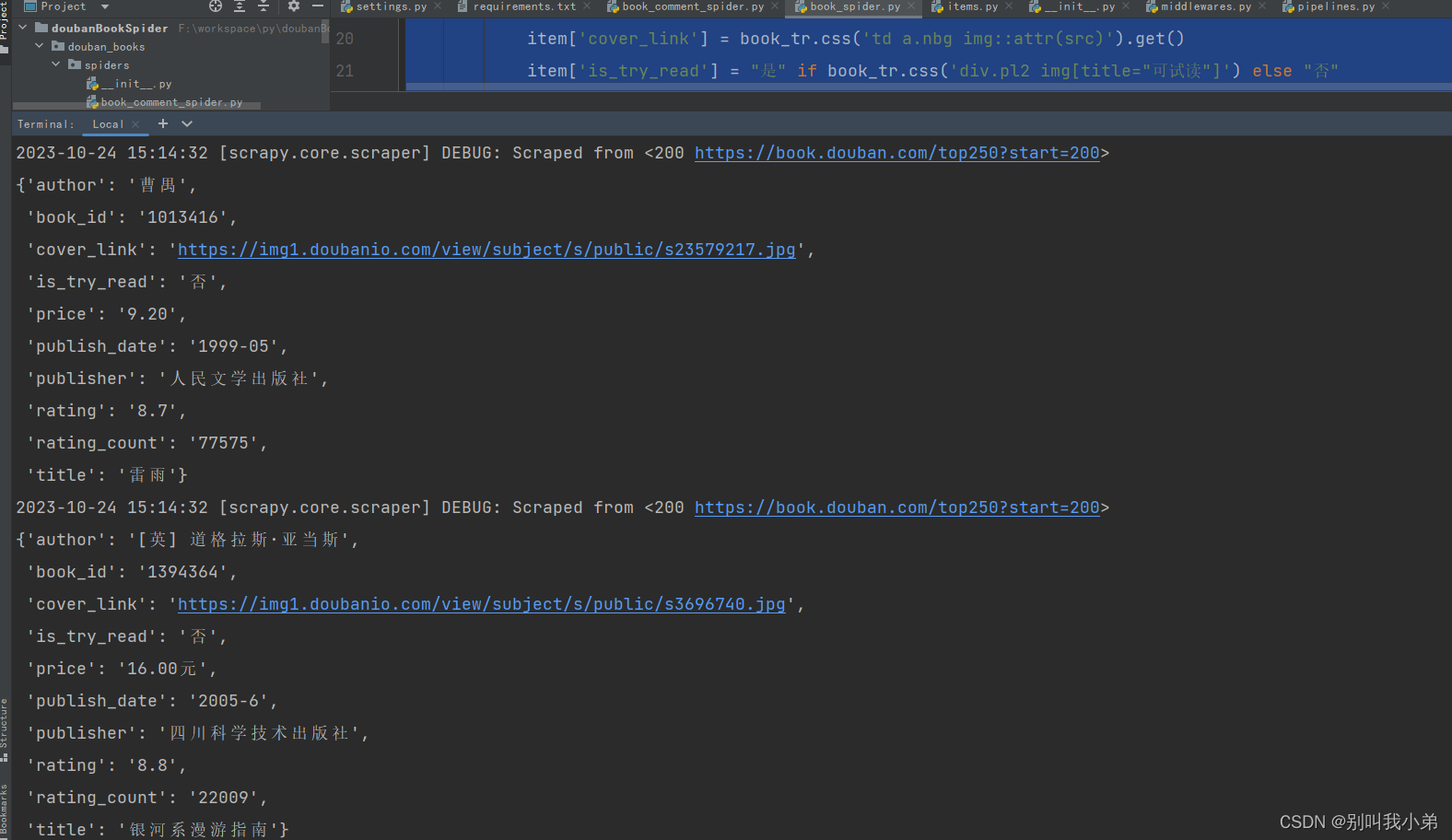This screenshot has height=840, width=1452.
Task: Open the s3696740.jpg cover link
Action: 481,604
